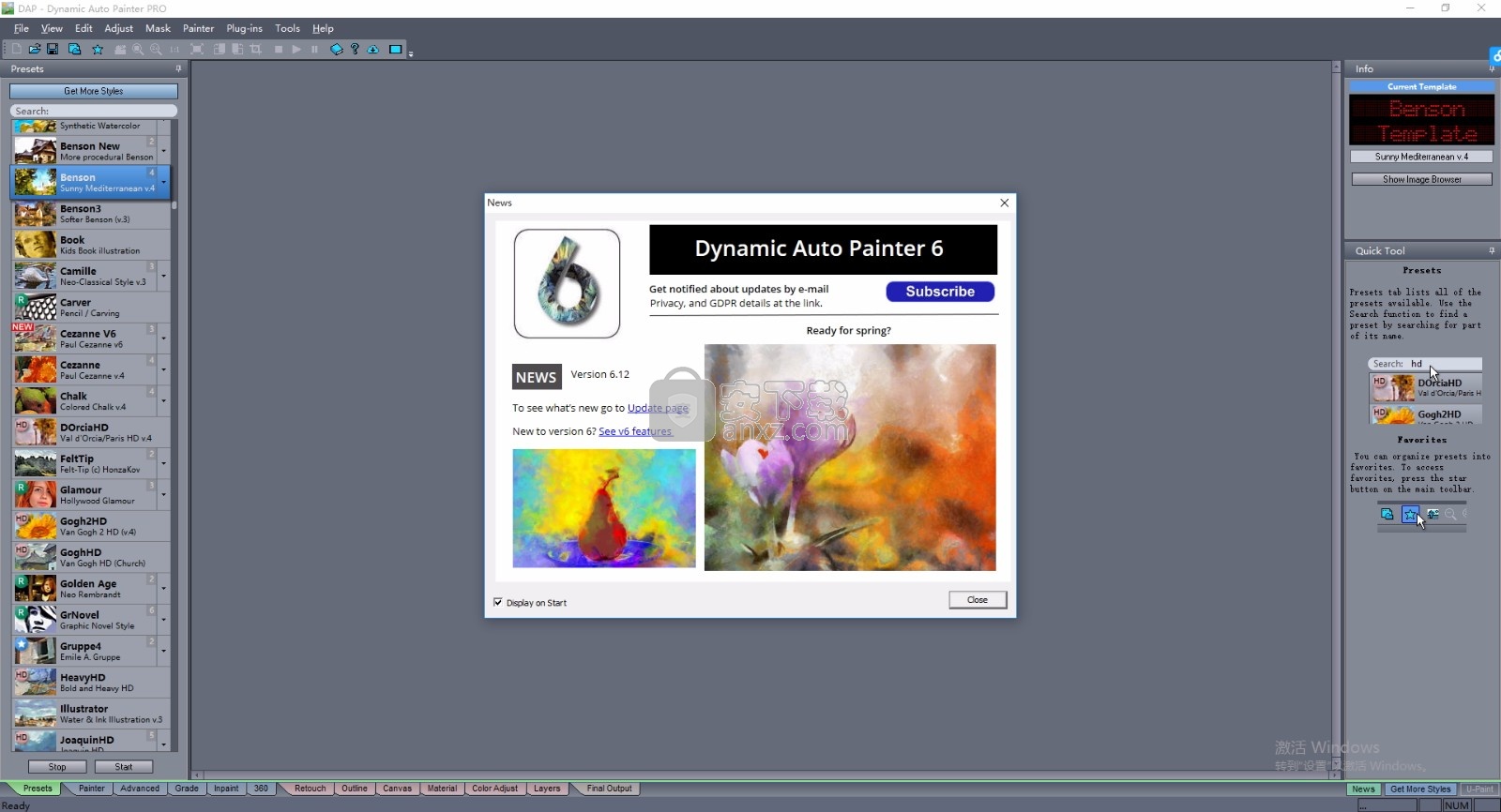Click the Start button in Presets panel

[124, 767]
